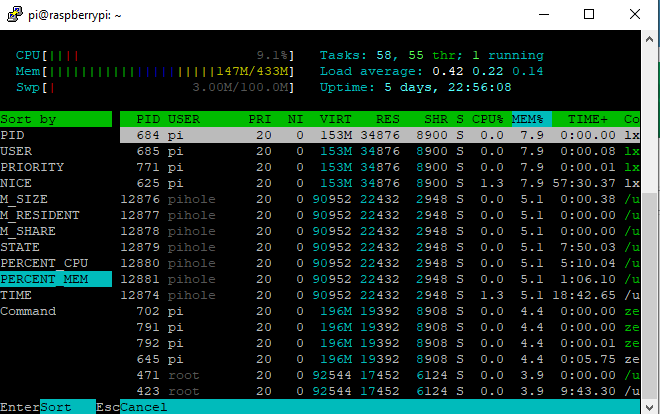Sort processes by M_RESIDENT
Viewport: 660px width, 414px height.
pyautogui.click(x=40, y=215)
